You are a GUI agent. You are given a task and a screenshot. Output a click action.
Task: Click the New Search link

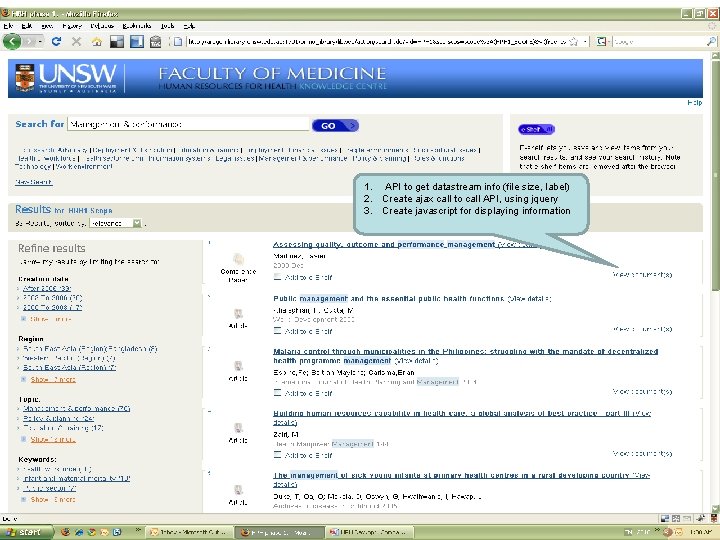tap(34, 182)
